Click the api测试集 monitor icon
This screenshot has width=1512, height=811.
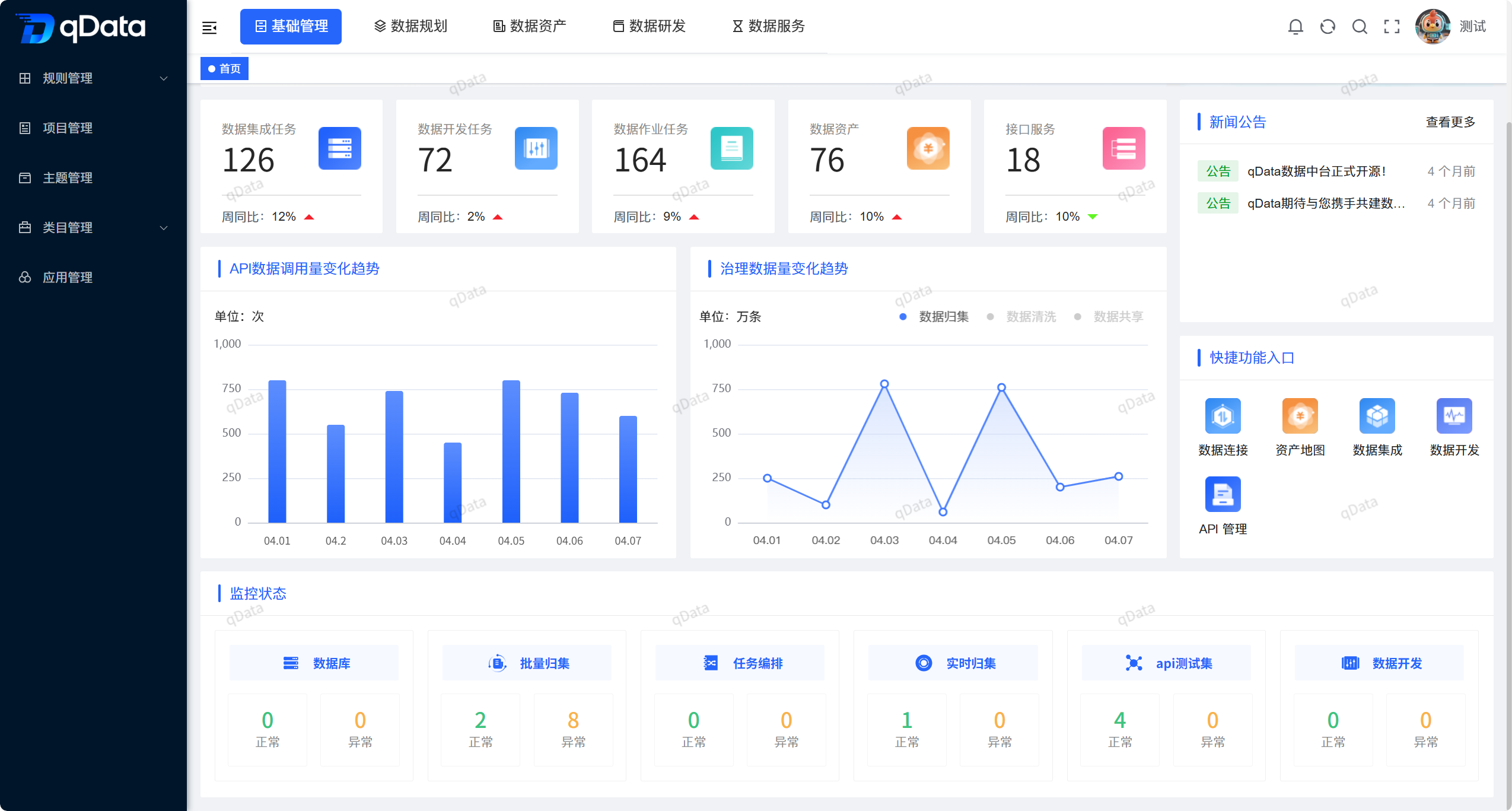[1134, 663]
